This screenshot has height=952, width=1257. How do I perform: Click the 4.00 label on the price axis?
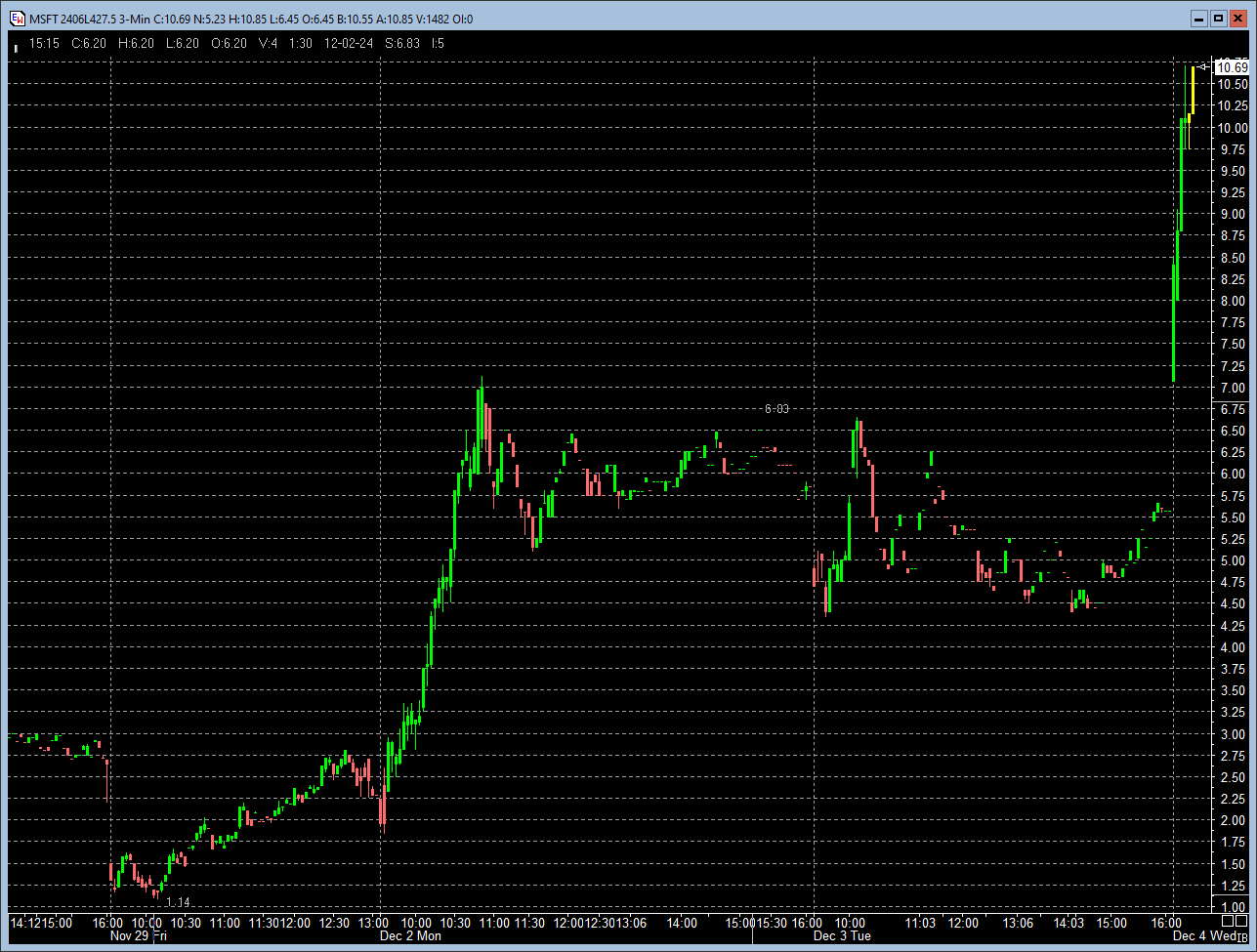(x=1233, y=647)
